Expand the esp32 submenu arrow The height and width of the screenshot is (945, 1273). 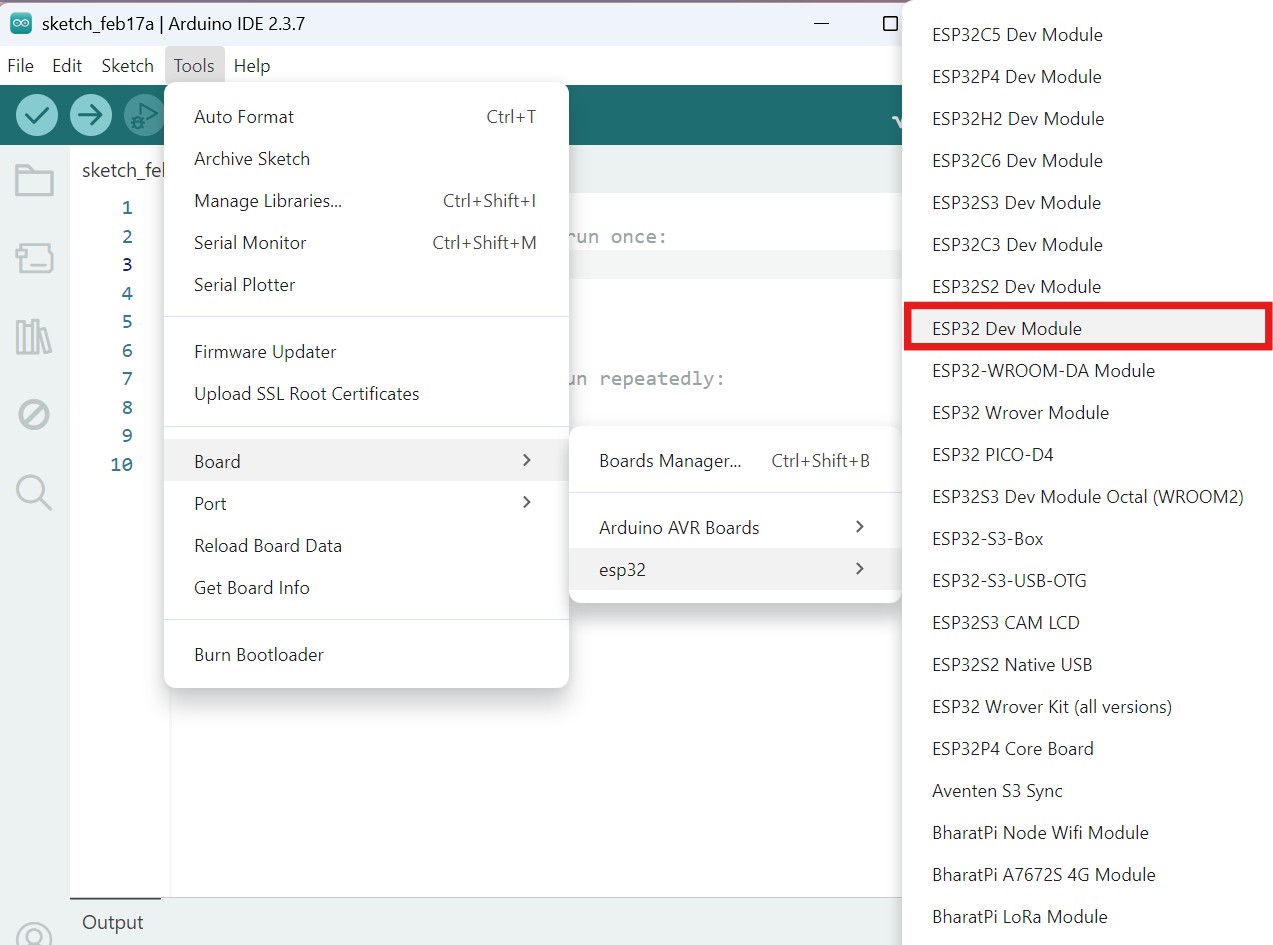coord(859,569)
